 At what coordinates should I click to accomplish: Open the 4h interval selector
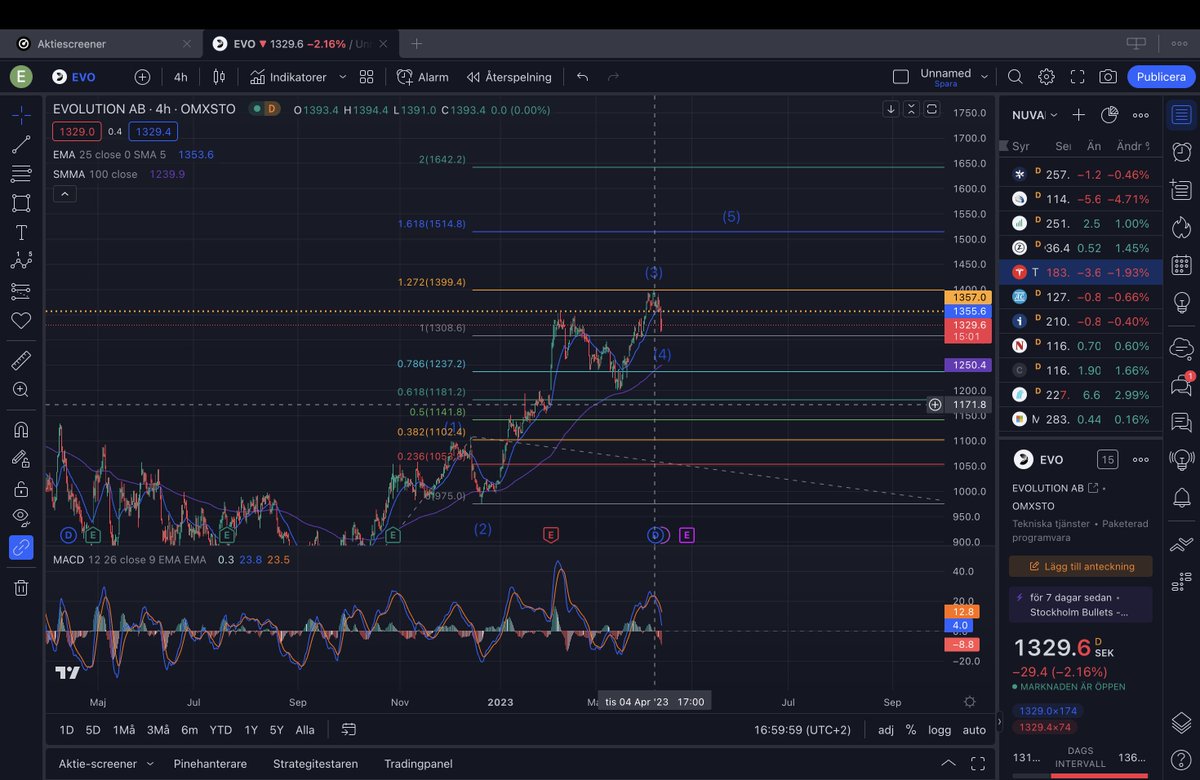(180, 77)
